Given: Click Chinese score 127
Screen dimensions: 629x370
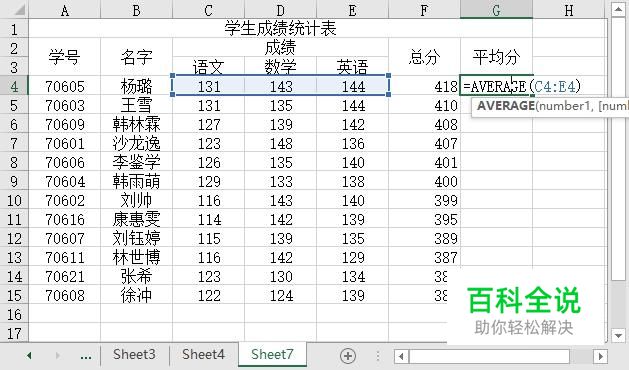Looking at the screenshot, I should (x=208, y=124).
